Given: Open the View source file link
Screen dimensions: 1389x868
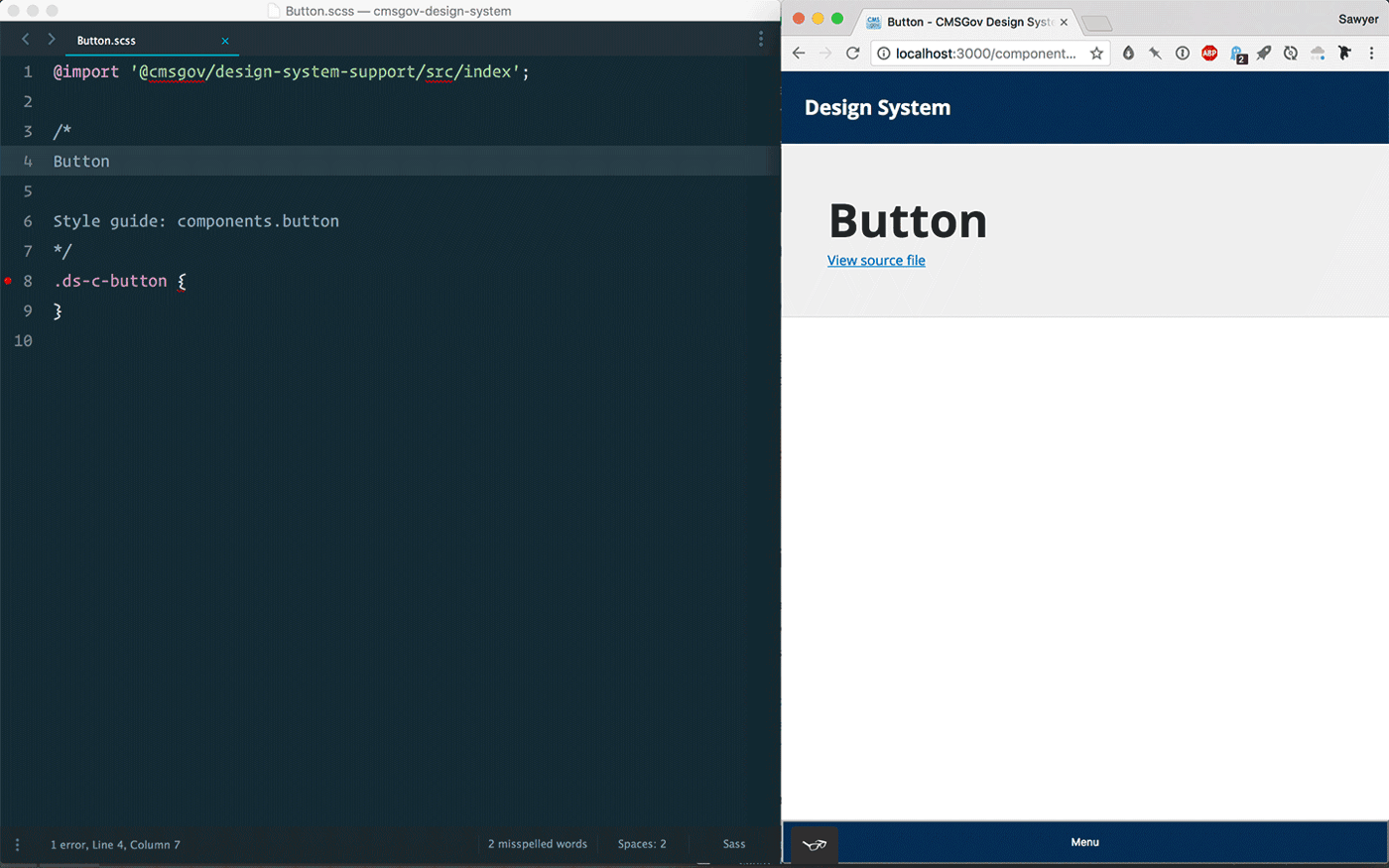Looking at the screenshot, I should (876, 260).
